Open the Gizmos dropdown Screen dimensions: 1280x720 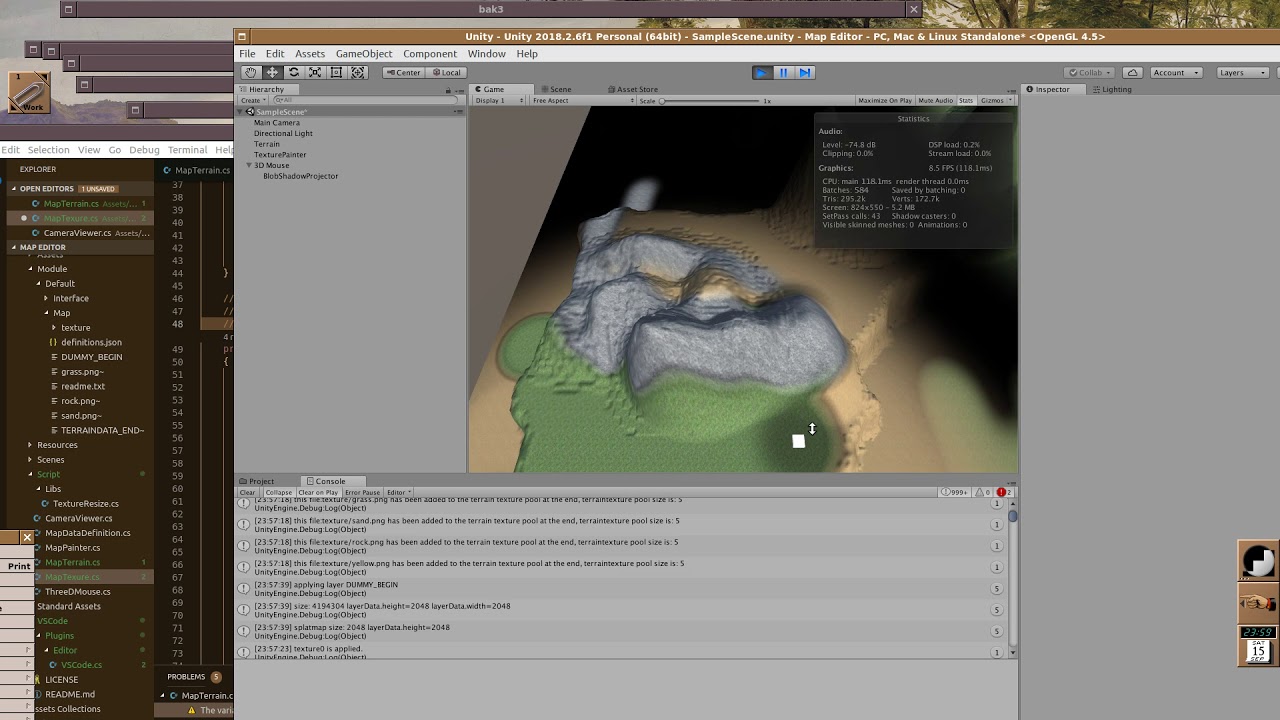click(x=995, y=100)
